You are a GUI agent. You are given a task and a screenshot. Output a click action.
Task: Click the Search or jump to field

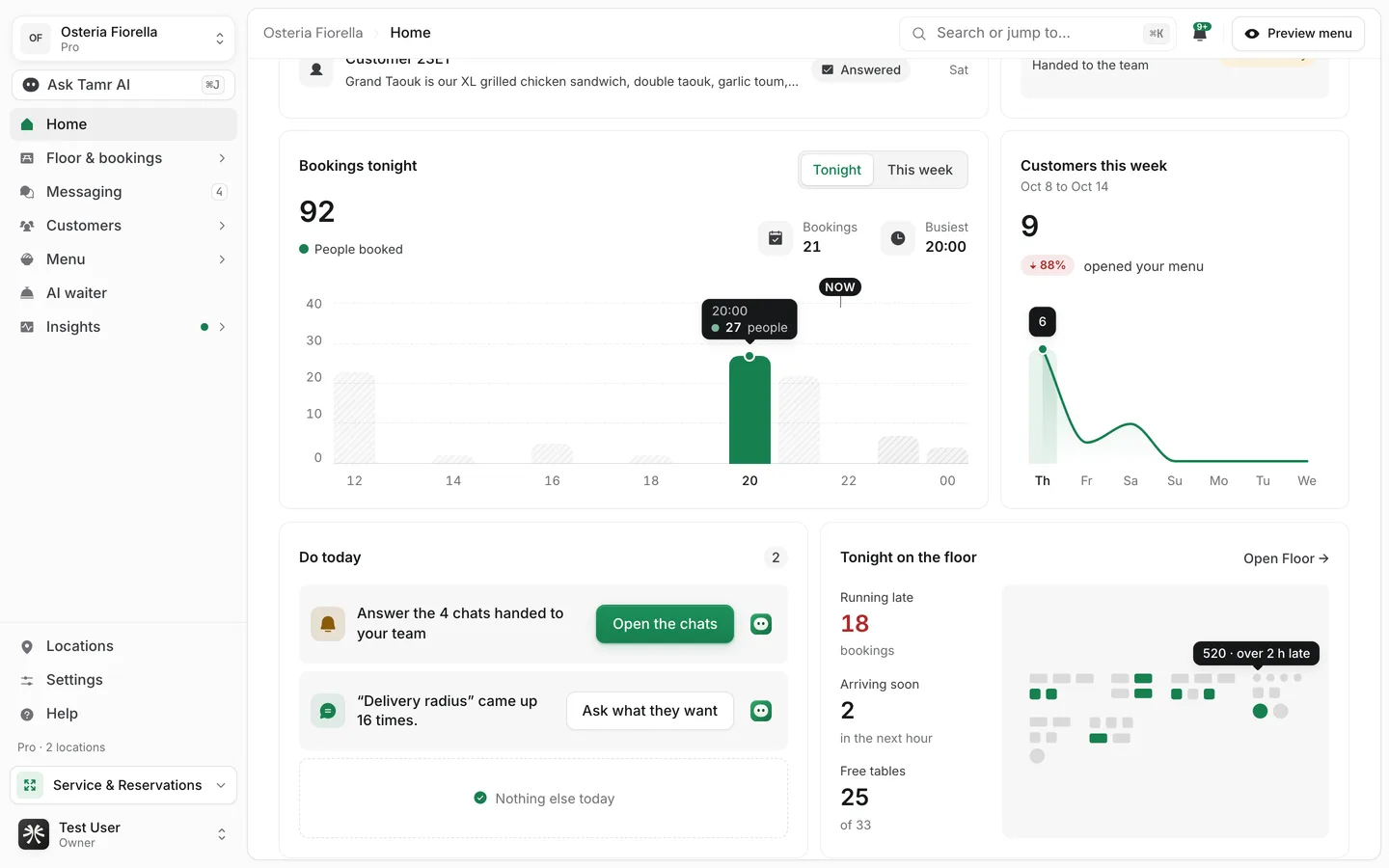pos(1038,33)
